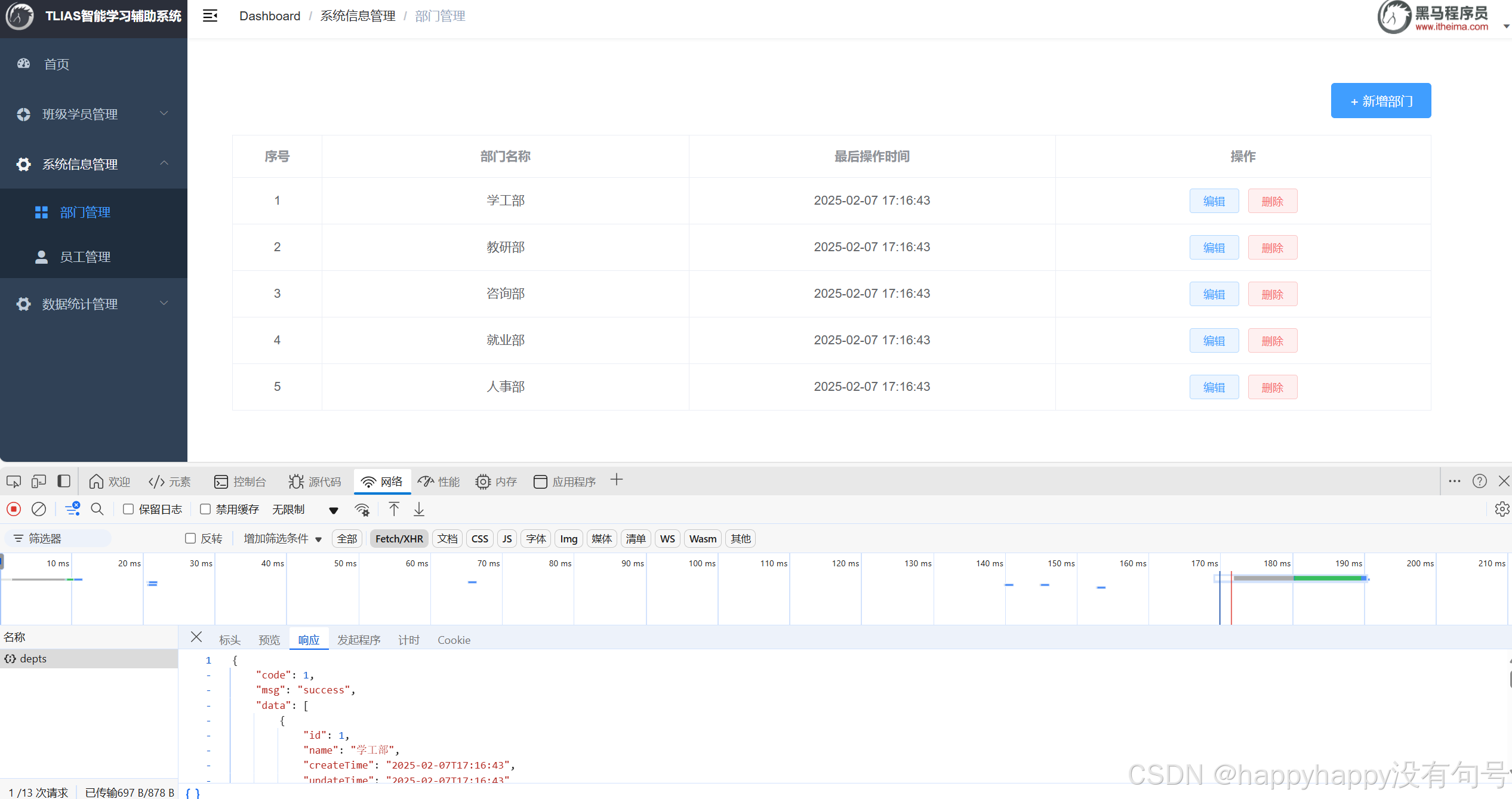
Task: Open the 预览 response tab
Action: pos(269,640)
